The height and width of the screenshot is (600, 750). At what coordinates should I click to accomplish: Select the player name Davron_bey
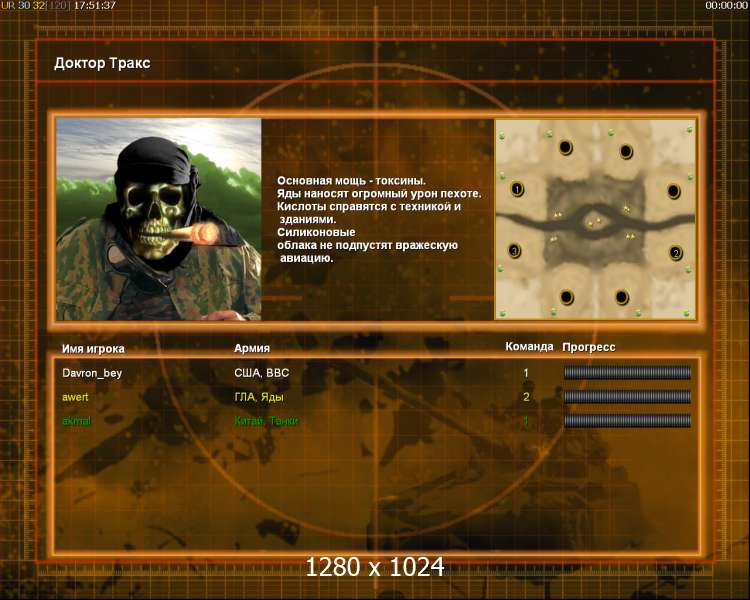pos(92,373)
